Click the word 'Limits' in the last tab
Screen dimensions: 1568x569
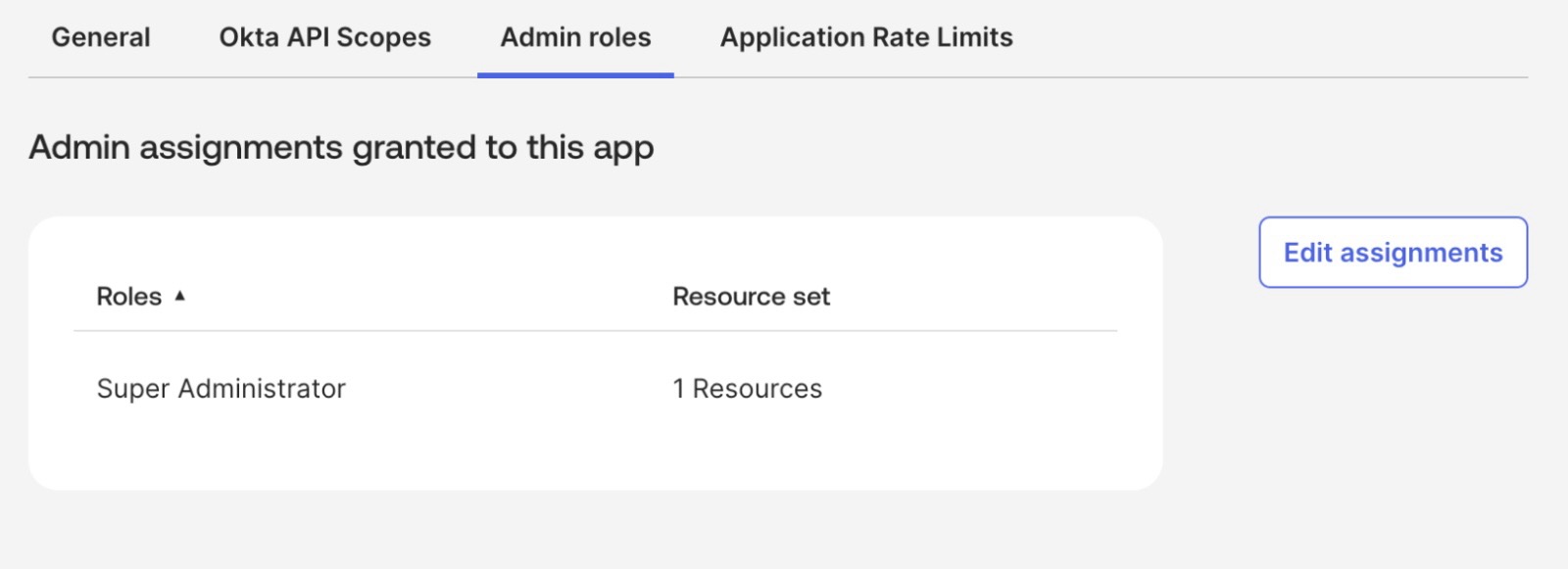[x=974, y=37]
